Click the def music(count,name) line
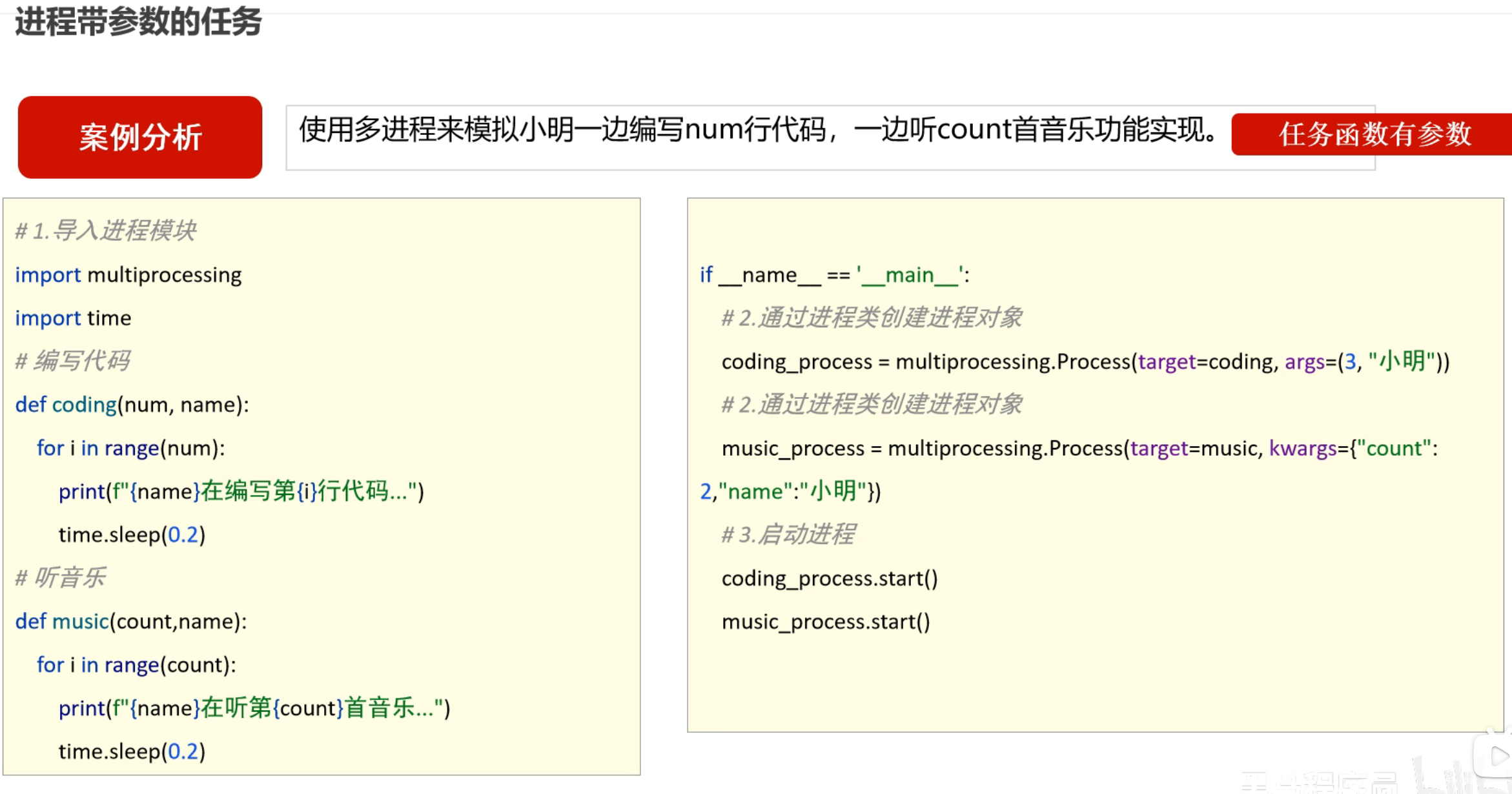Viewport: 1512px width, 794px height. coord(130,622)
